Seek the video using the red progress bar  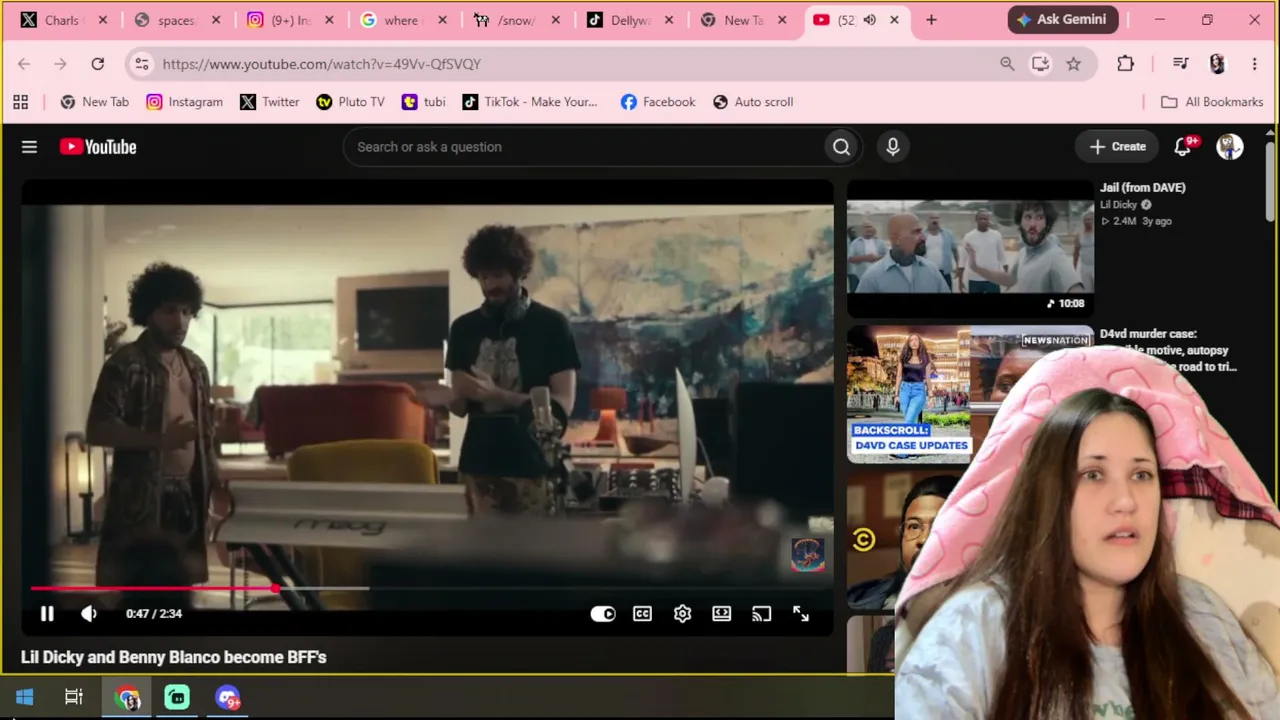[427, 589]
